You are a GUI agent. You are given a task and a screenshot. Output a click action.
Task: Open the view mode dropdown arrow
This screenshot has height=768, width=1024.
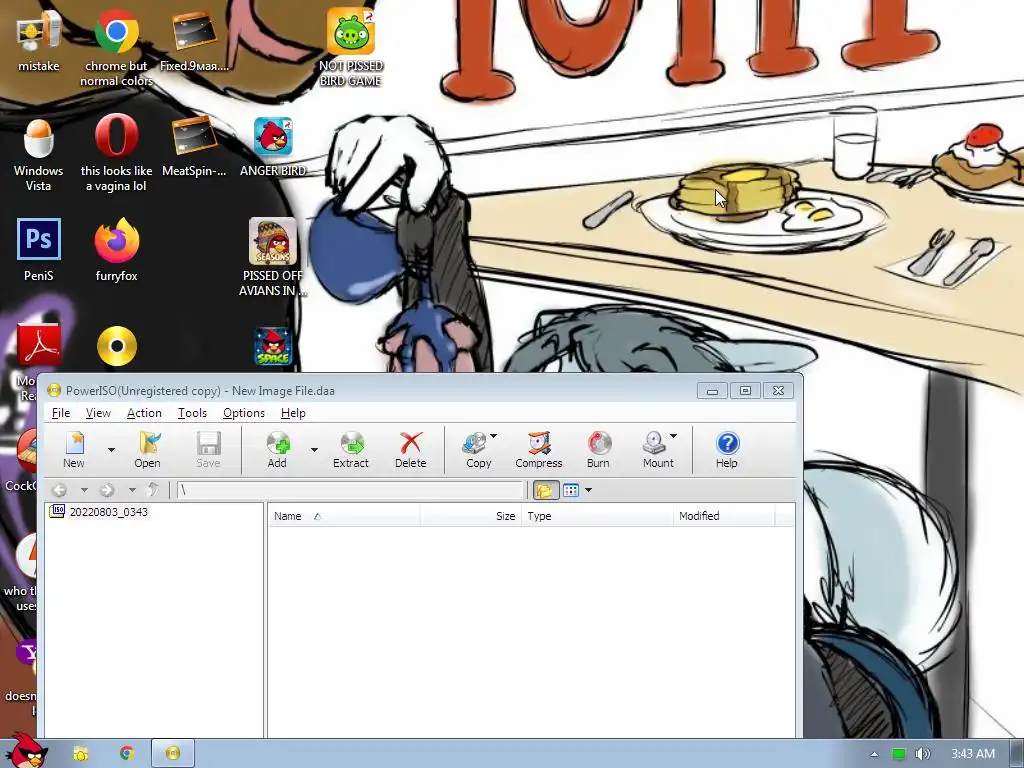point(588,490)
